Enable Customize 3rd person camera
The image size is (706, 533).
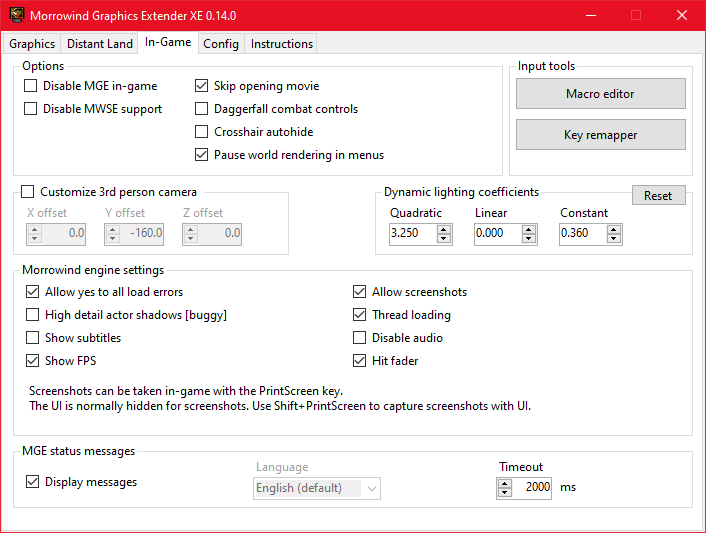pyautogui.click(x=28, y=192)
